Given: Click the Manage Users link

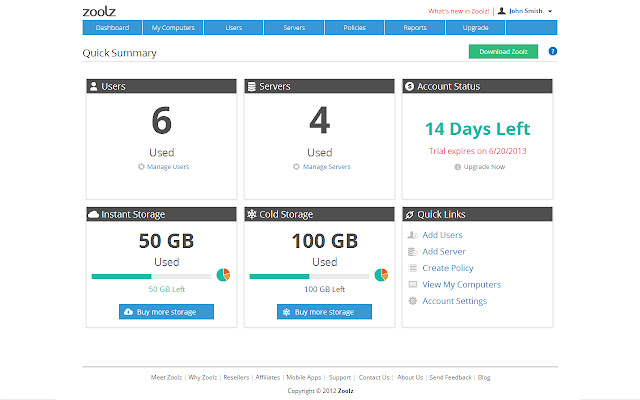Looking at the screenshot, I should pos(168,167).
